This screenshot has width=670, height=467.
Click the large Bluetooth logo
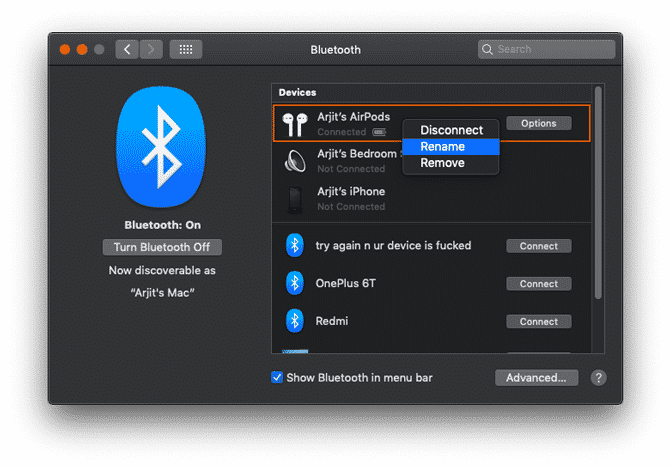click(x=161, y=147)
